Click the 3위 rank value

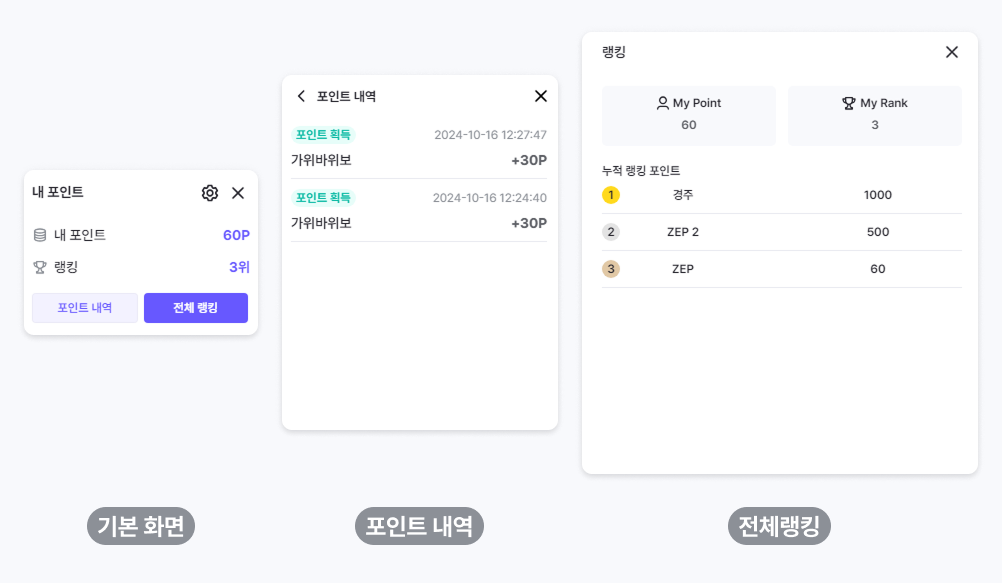(x=239, y=267)
